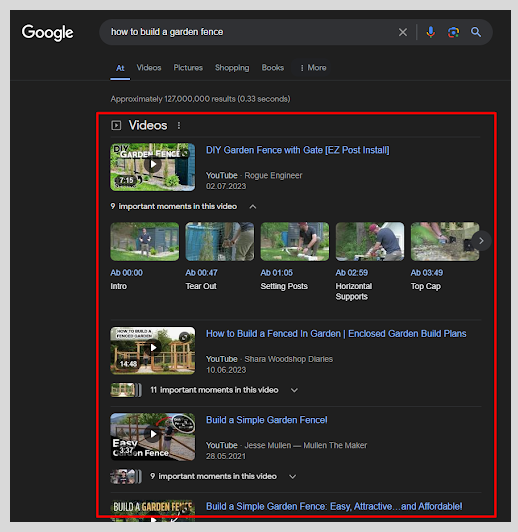Click the video section icon beside Videos
Viewport: 518px width, 532px height.
116,126
